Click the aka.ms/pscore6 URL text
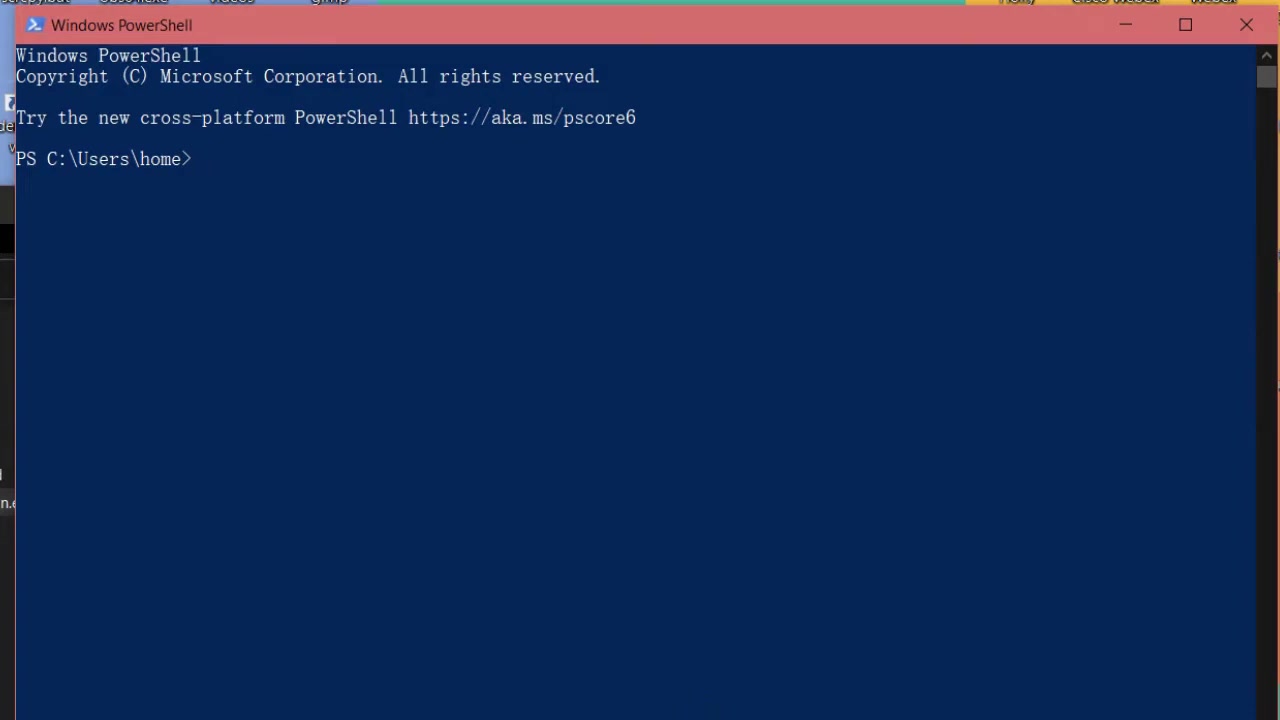The image size is (1280, 720). click(522, 118)
